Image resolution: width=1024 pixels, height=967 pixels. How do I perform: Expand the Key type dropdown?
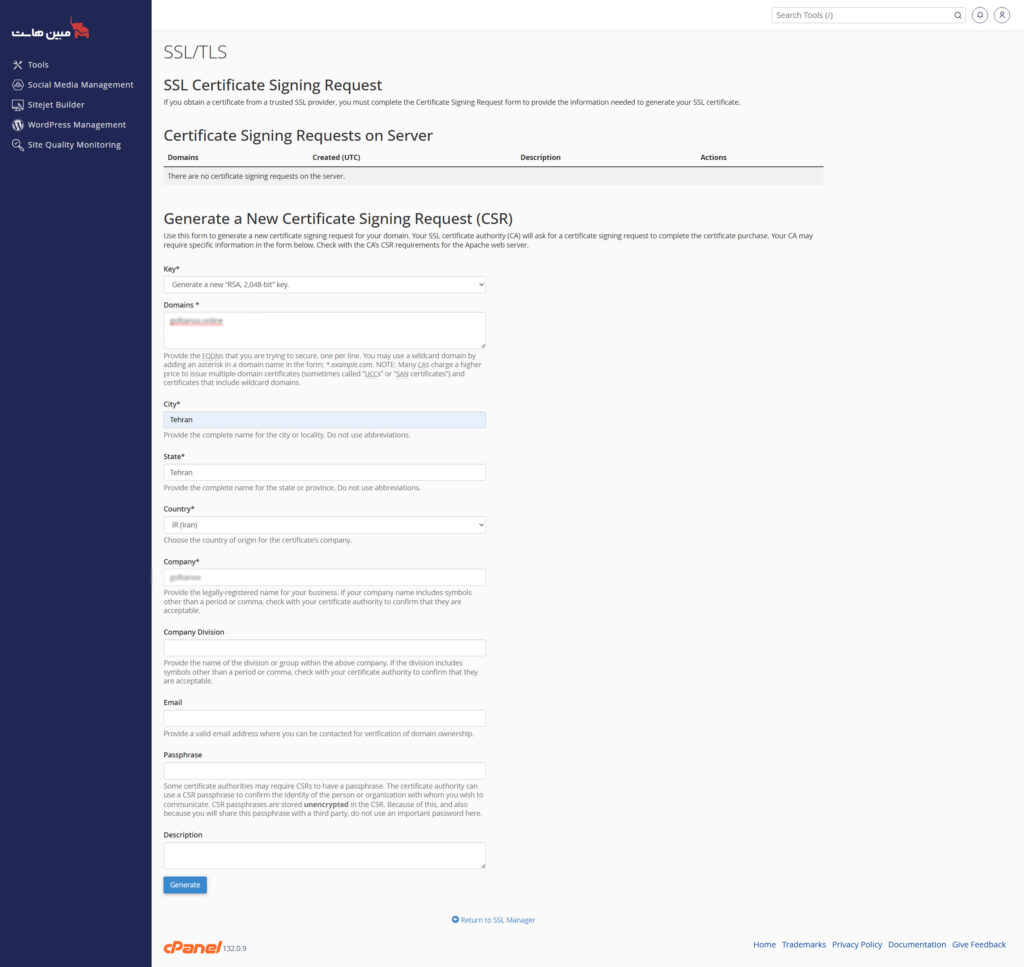[x=324, y=285]
